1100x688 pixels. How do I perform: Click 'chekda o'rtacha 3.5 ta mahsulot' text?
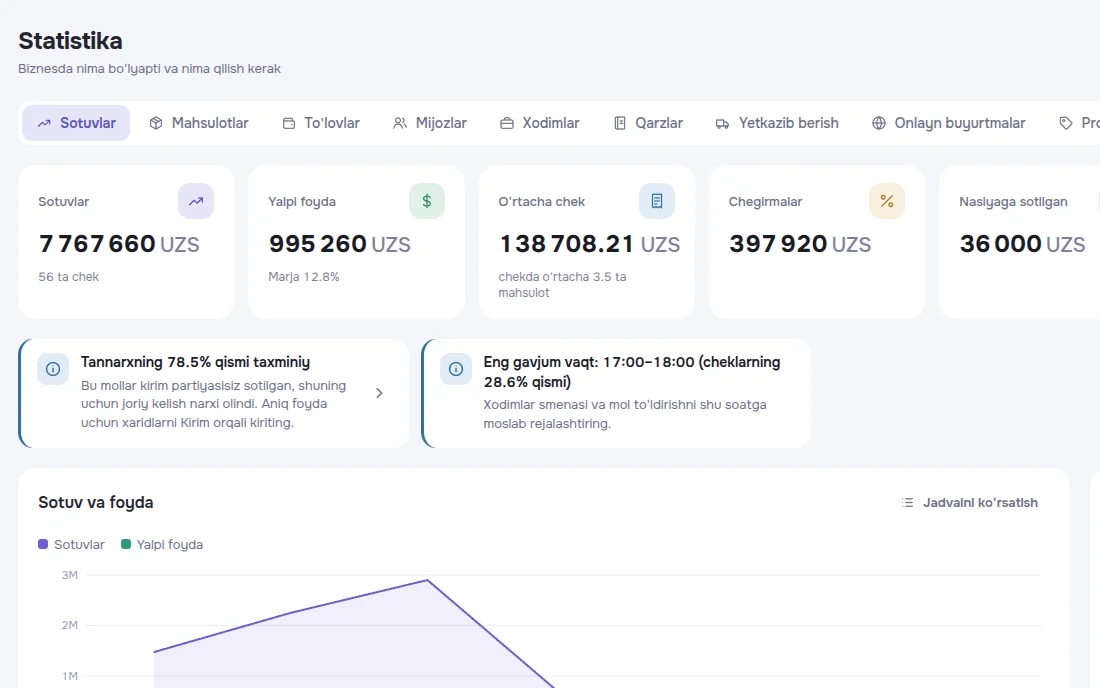563,285
